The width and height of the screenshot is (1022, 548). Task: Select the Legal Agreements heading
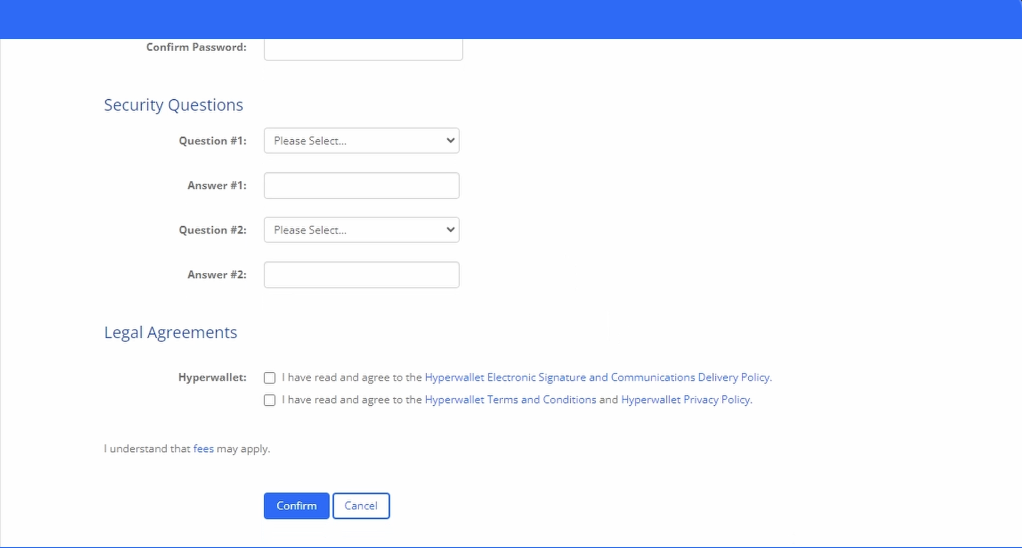click(x=171, y=332)
